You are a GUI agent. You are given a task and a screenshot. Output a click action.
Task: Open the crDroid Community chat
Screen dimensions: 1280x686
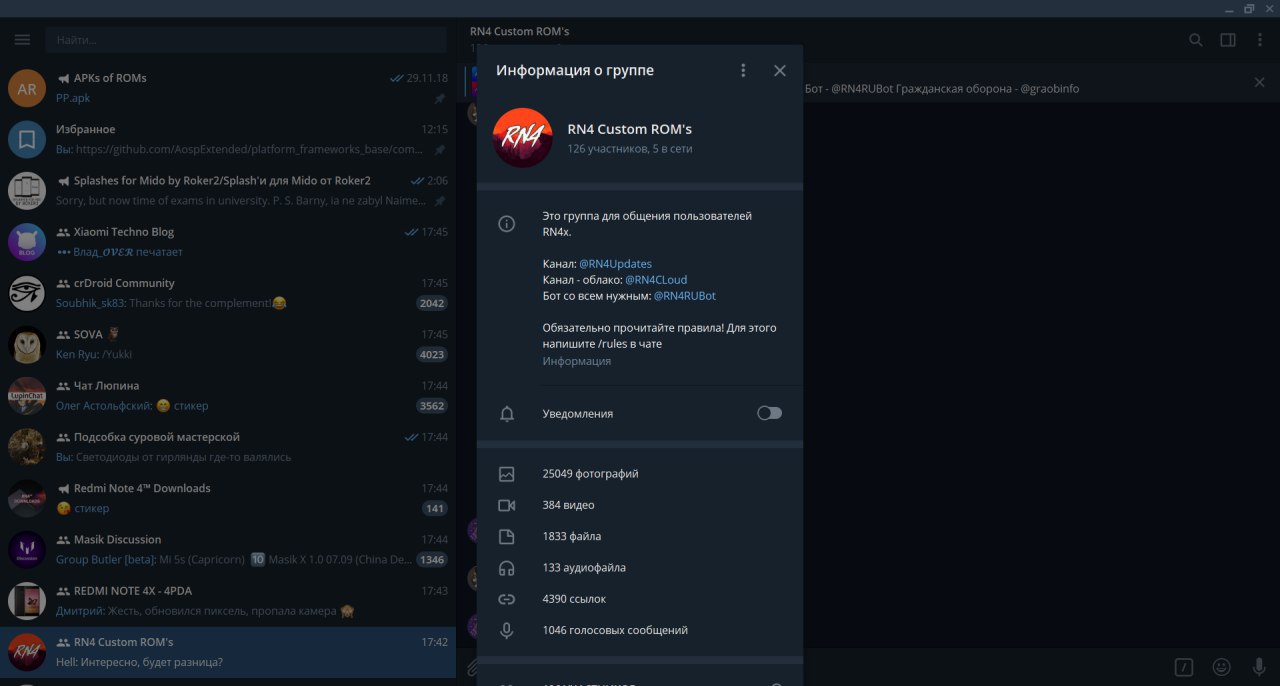[x=228, y=293]
